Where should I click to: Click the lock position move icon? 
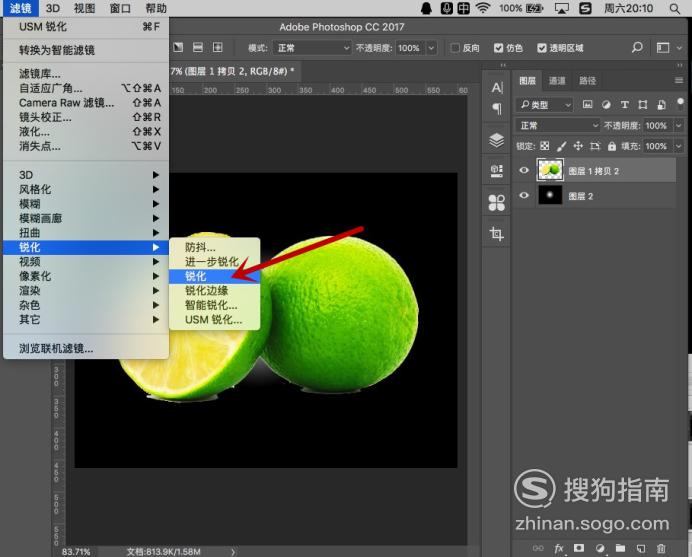[x=578, y=146]
